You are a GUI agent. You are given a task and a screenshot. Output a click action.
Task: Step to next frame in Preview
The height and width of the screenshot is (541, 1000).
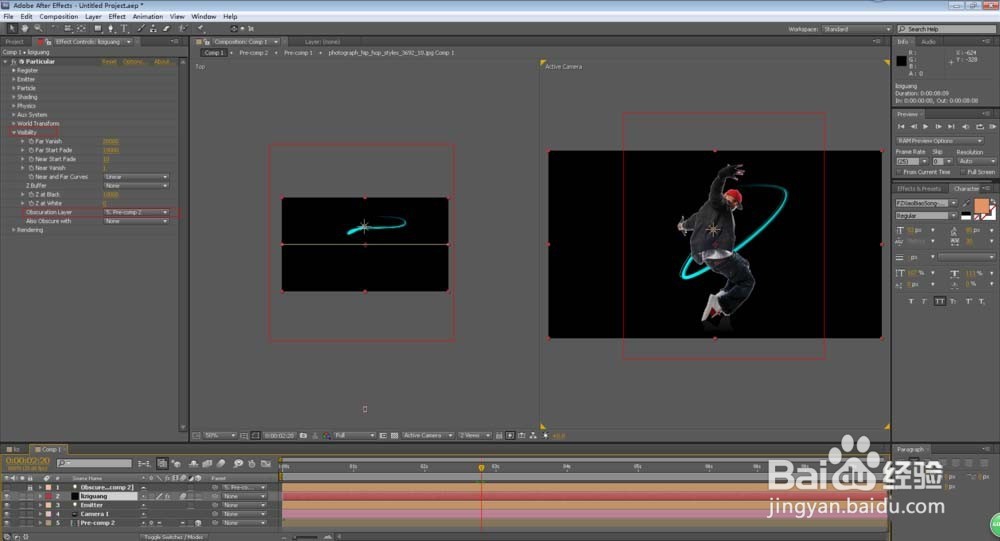click(939, 126)
